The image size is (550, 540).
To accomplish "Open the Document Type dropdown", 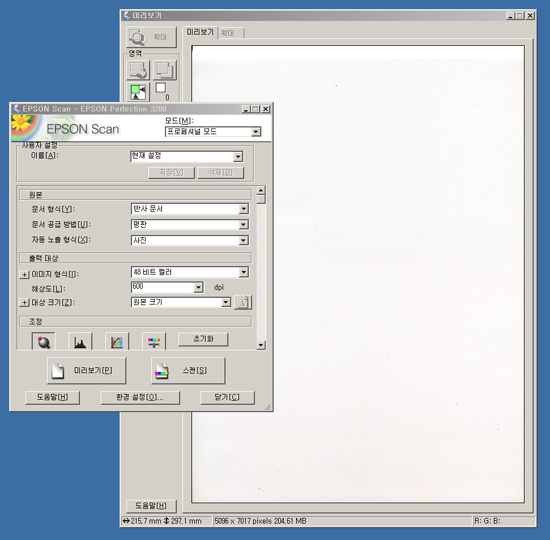I will [243, 209].
